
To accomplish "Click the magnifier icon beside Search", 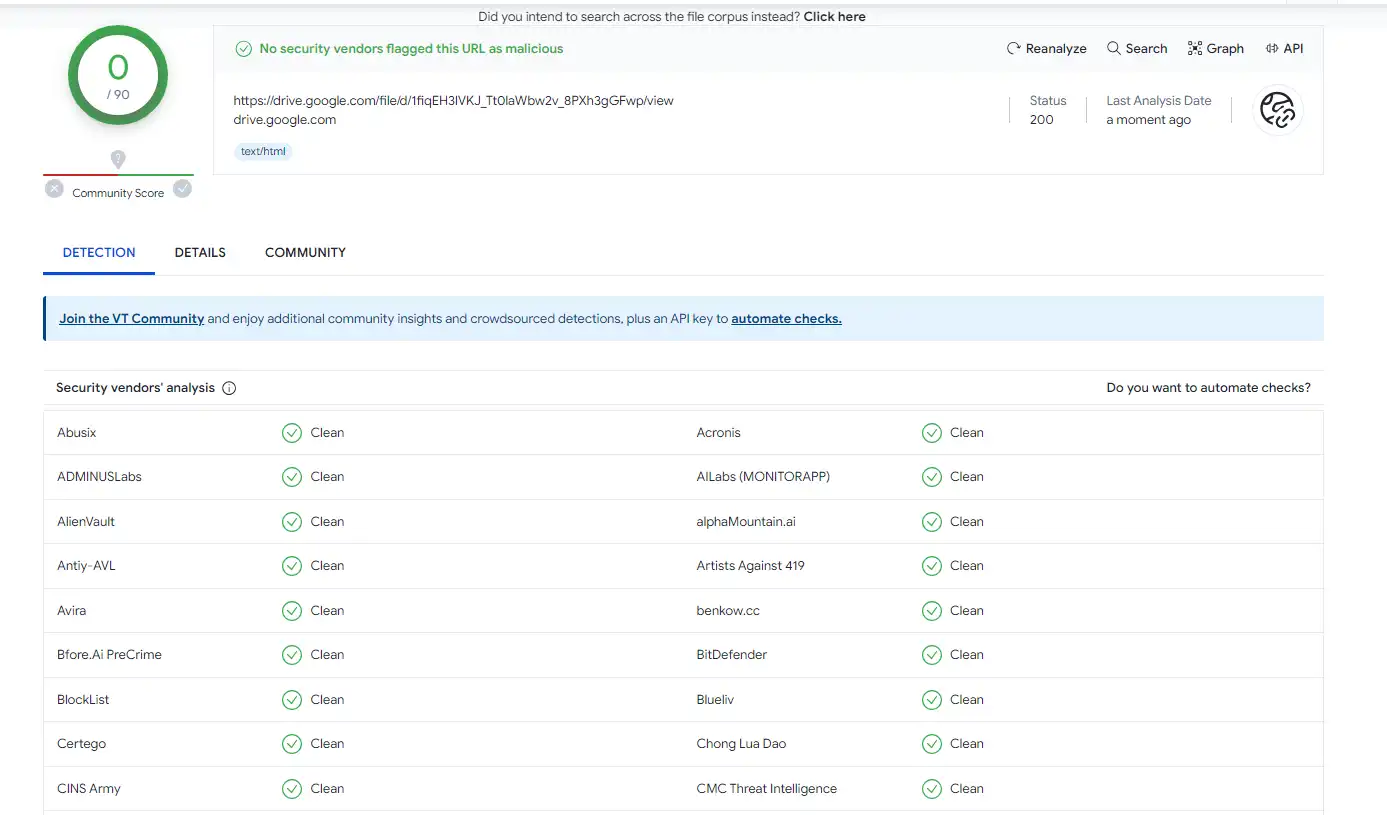I will (1113, 48).
